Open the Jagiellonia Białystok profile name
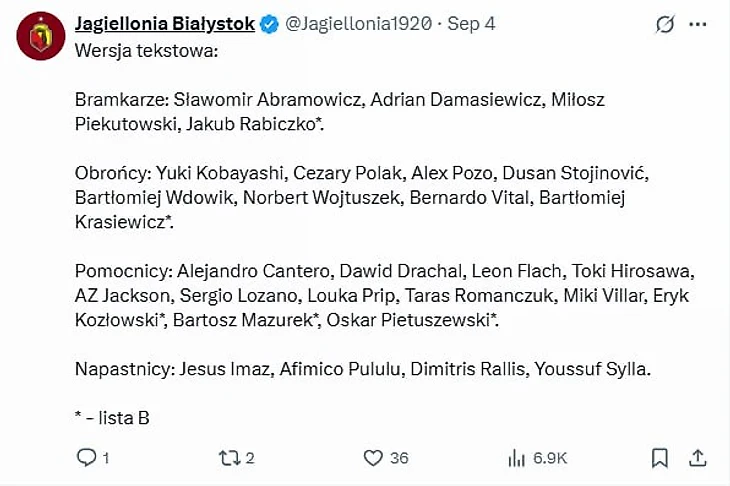The height and width of the screenshot is (486, 730). coord(165,23)
